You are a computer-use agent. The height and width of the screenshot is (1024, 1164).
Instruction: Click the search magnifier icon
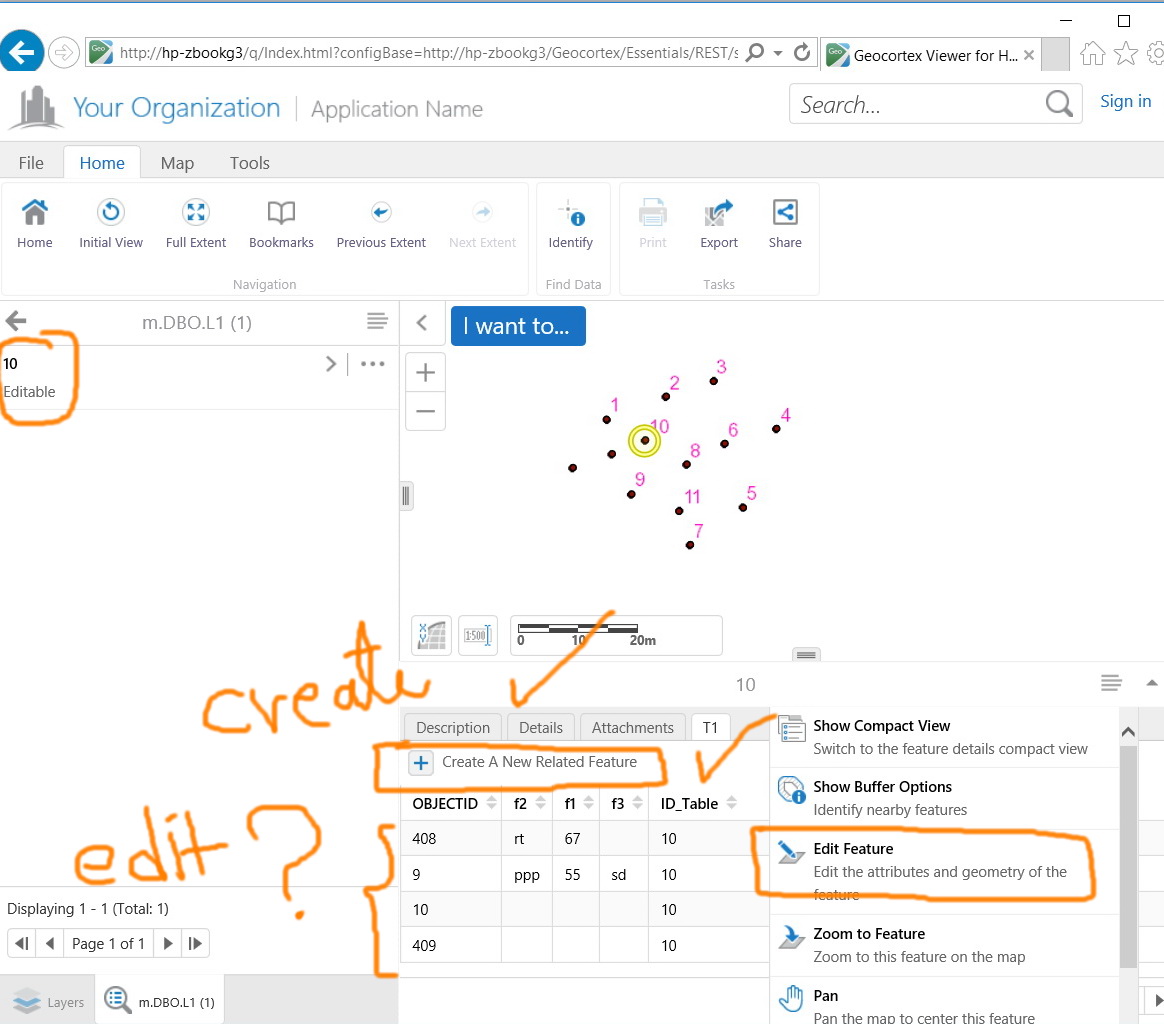click(1059, 103)
